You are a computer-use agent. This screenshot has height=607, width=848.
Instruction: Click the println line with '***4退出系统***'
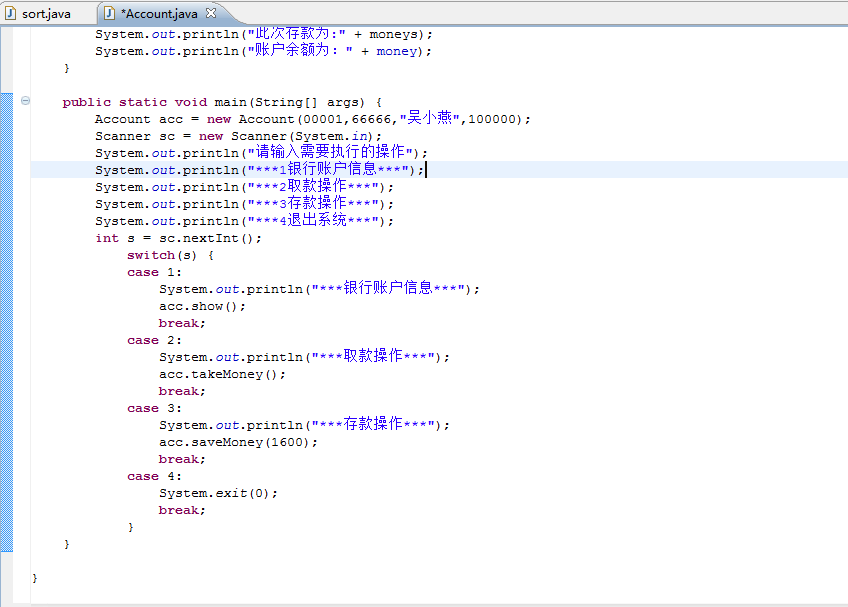244,221
